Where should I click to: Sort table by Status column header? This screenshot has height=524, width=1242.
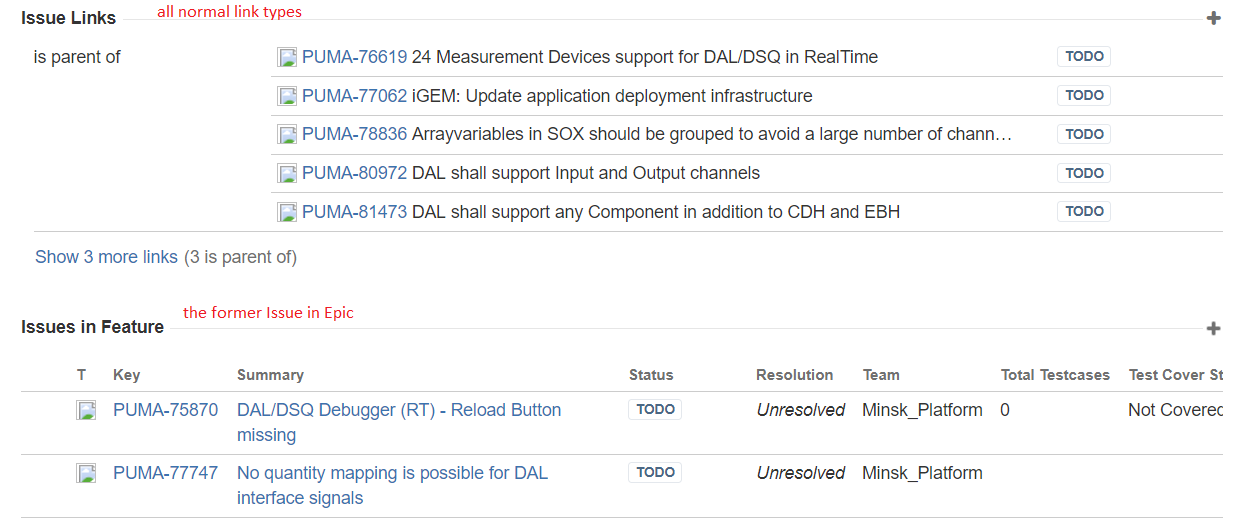click(650, 375)
